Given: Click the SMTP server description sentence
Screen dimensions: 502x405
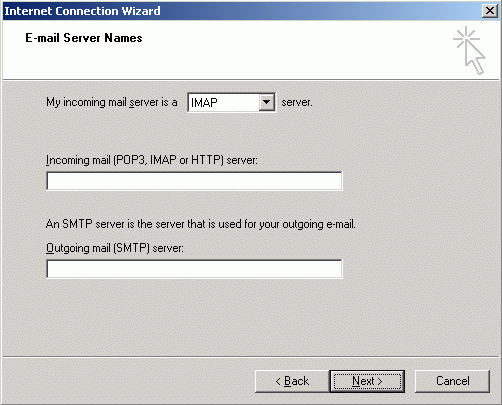Looking at the screenshot, I should [201, 224].
